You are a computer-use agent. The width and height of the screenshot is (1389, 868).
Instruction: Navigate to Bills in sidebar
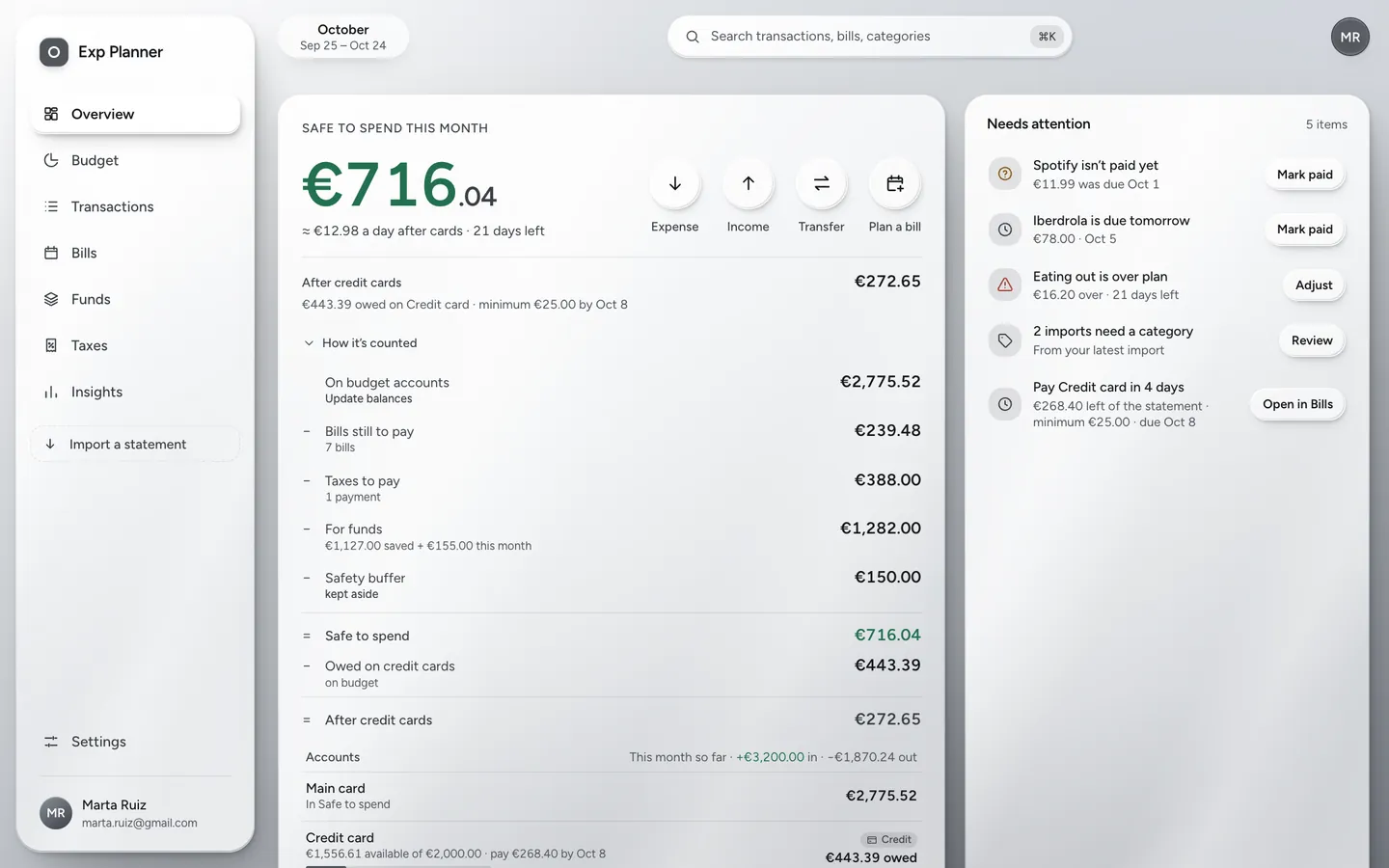tap(135, 253)
